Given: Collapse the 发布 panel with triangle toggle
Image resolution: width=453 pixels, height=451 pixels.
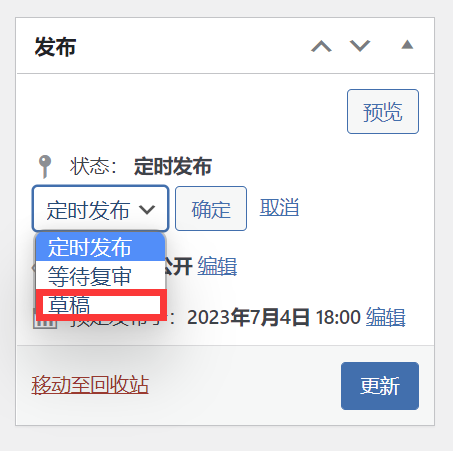Looking at the screenshot, I should (x=407, y=44).
